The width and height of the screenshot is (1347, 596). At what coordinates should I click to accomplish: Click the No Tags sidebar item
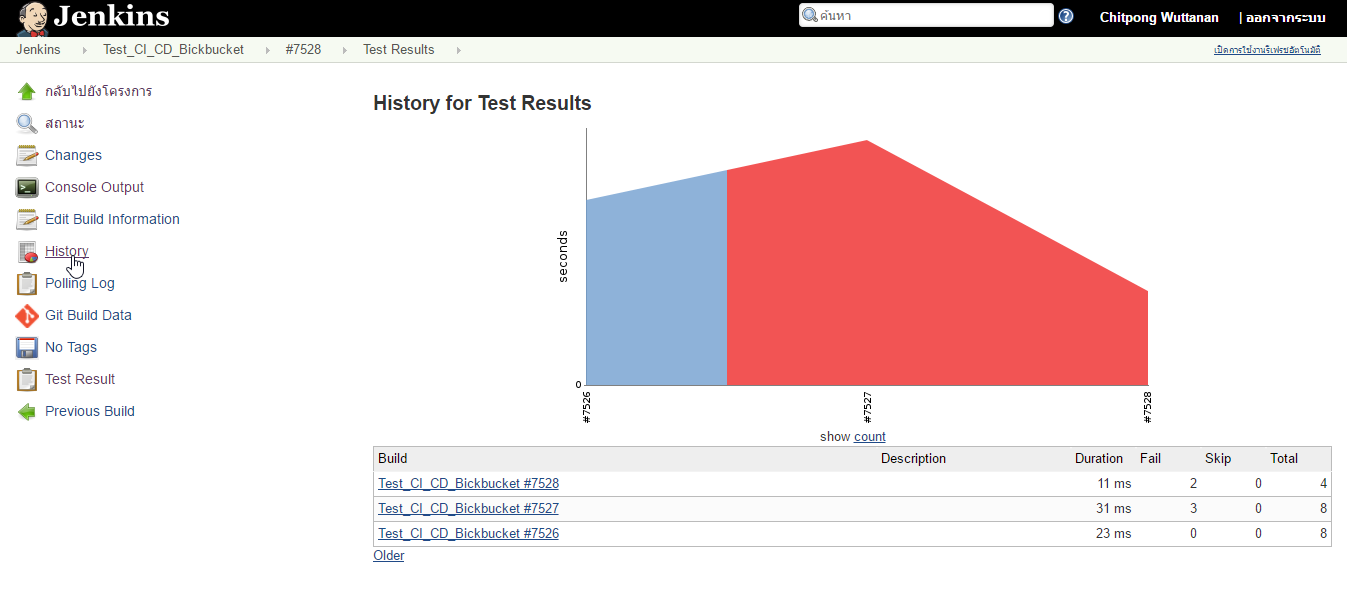[x=70, y=347]
